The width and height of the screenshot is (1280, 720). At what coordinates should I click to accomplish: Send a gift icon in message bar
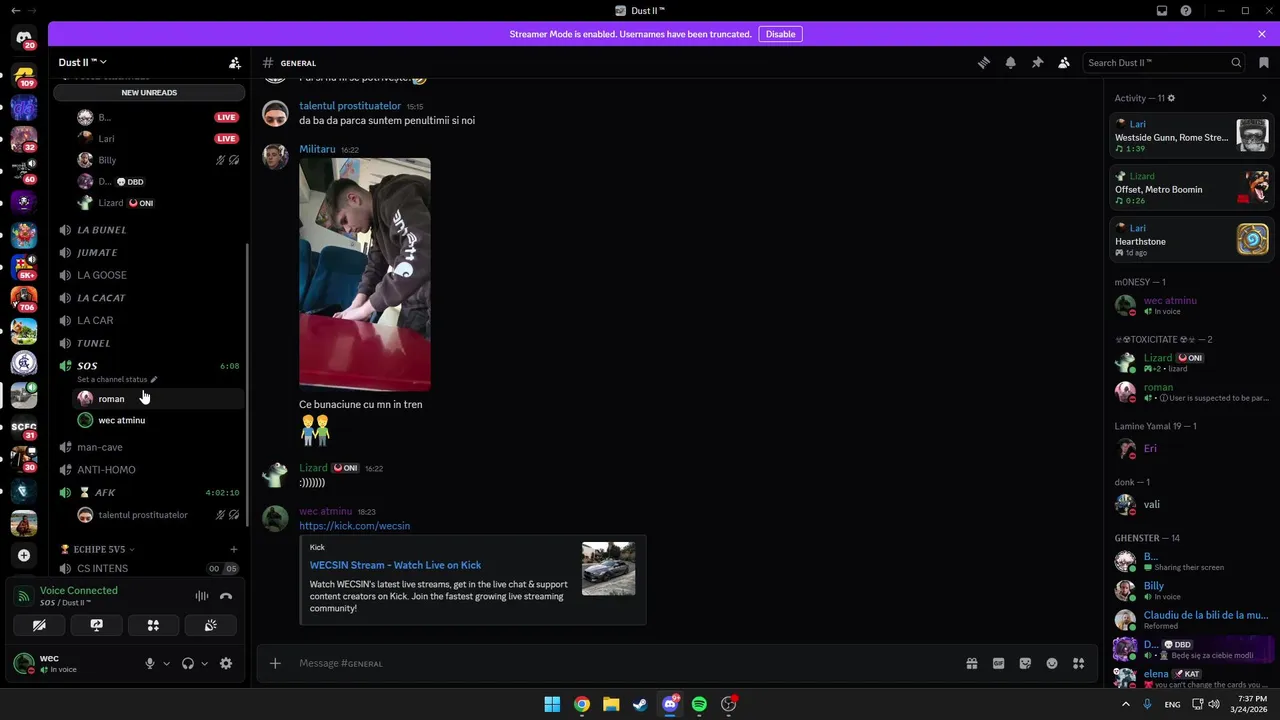(x=971, y=663)
